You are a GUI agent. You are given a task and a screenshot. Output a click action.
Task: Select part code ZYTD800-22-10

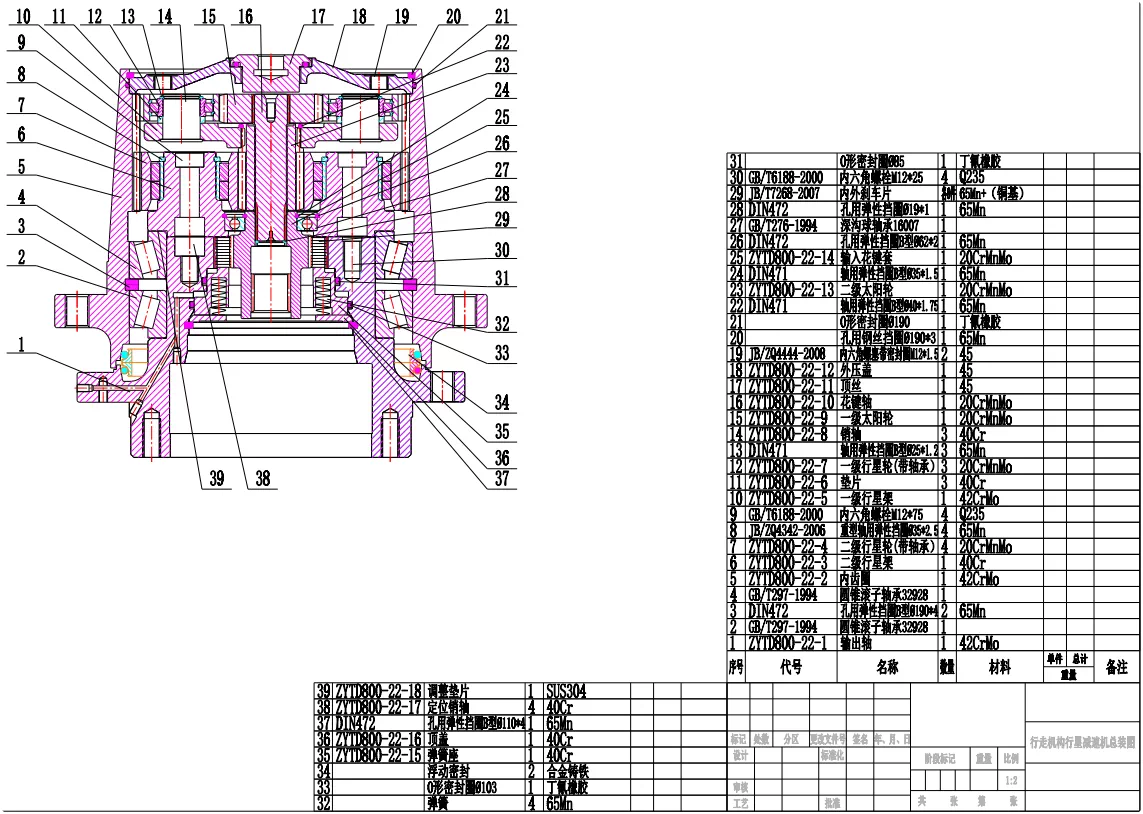click(791, 402)
